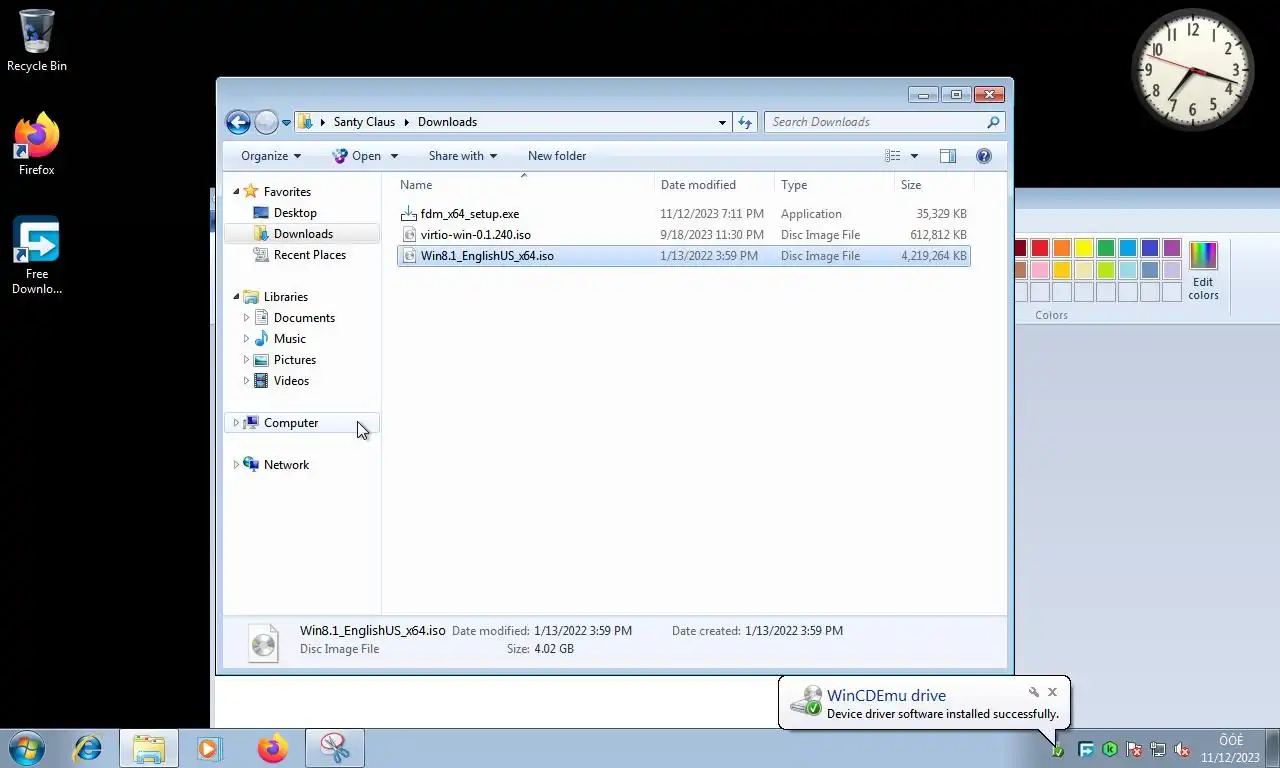
Task: Open the Music library
Action: pos(289,339)
